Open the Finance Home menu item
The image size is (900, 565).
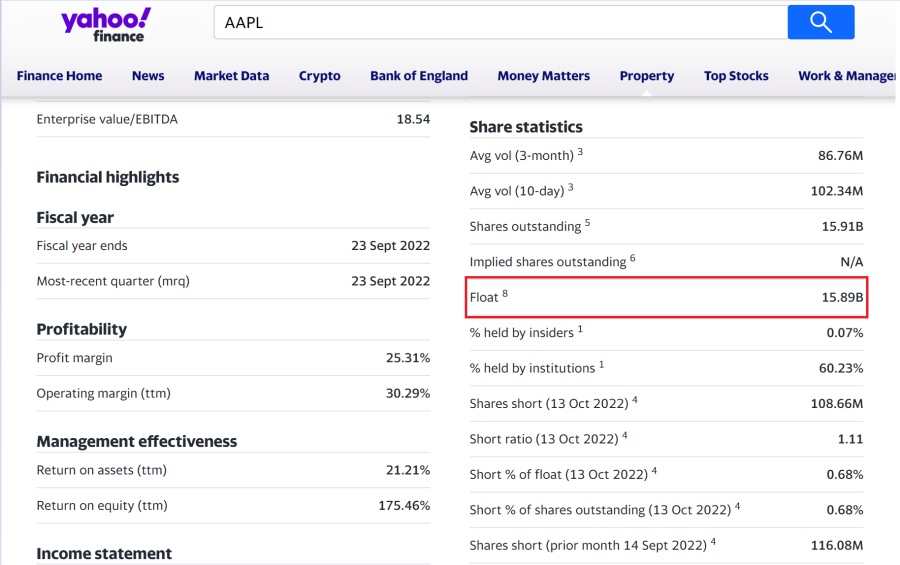(x=59, y=76)
